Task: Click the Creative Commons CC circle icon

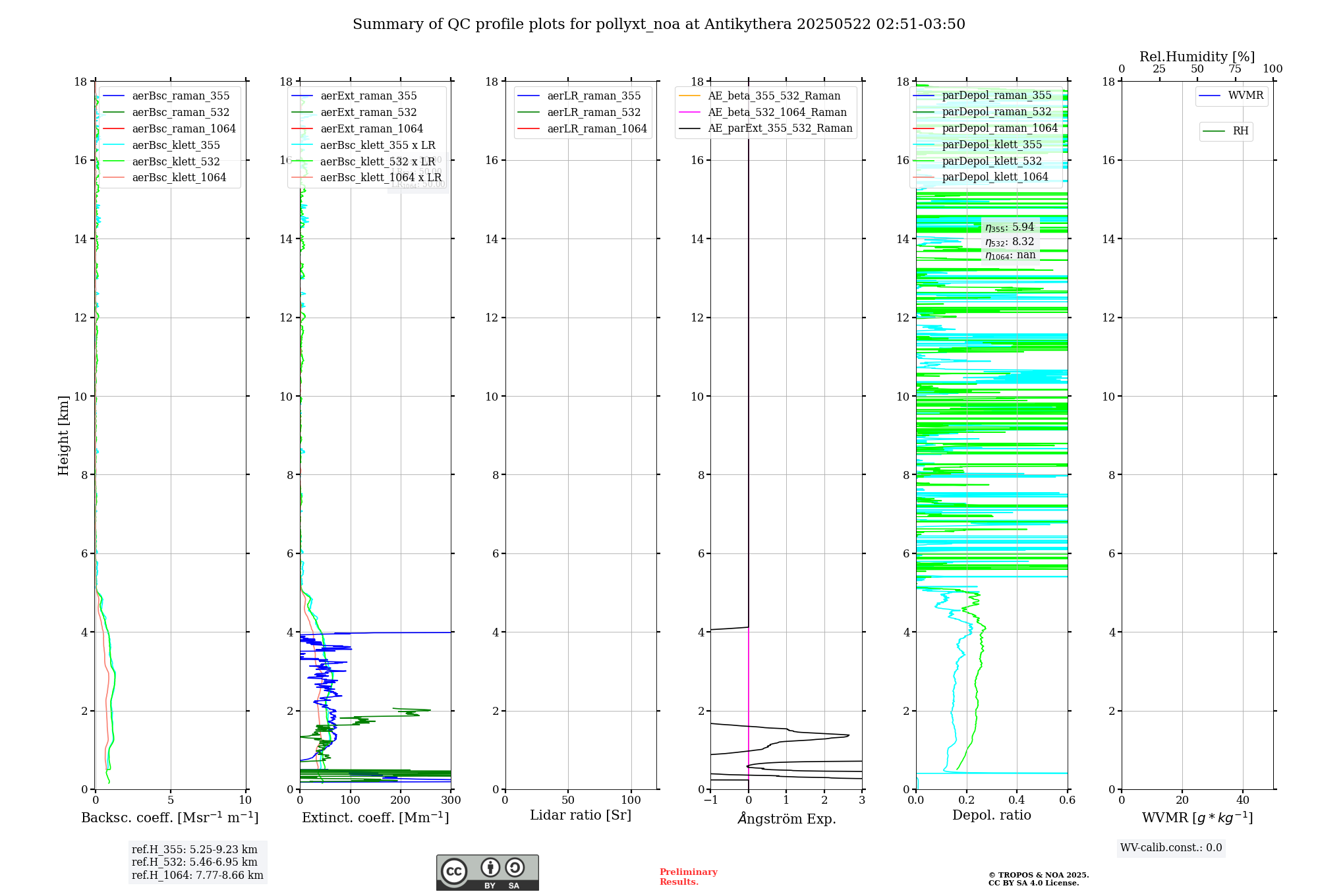Action: (454, 871)
